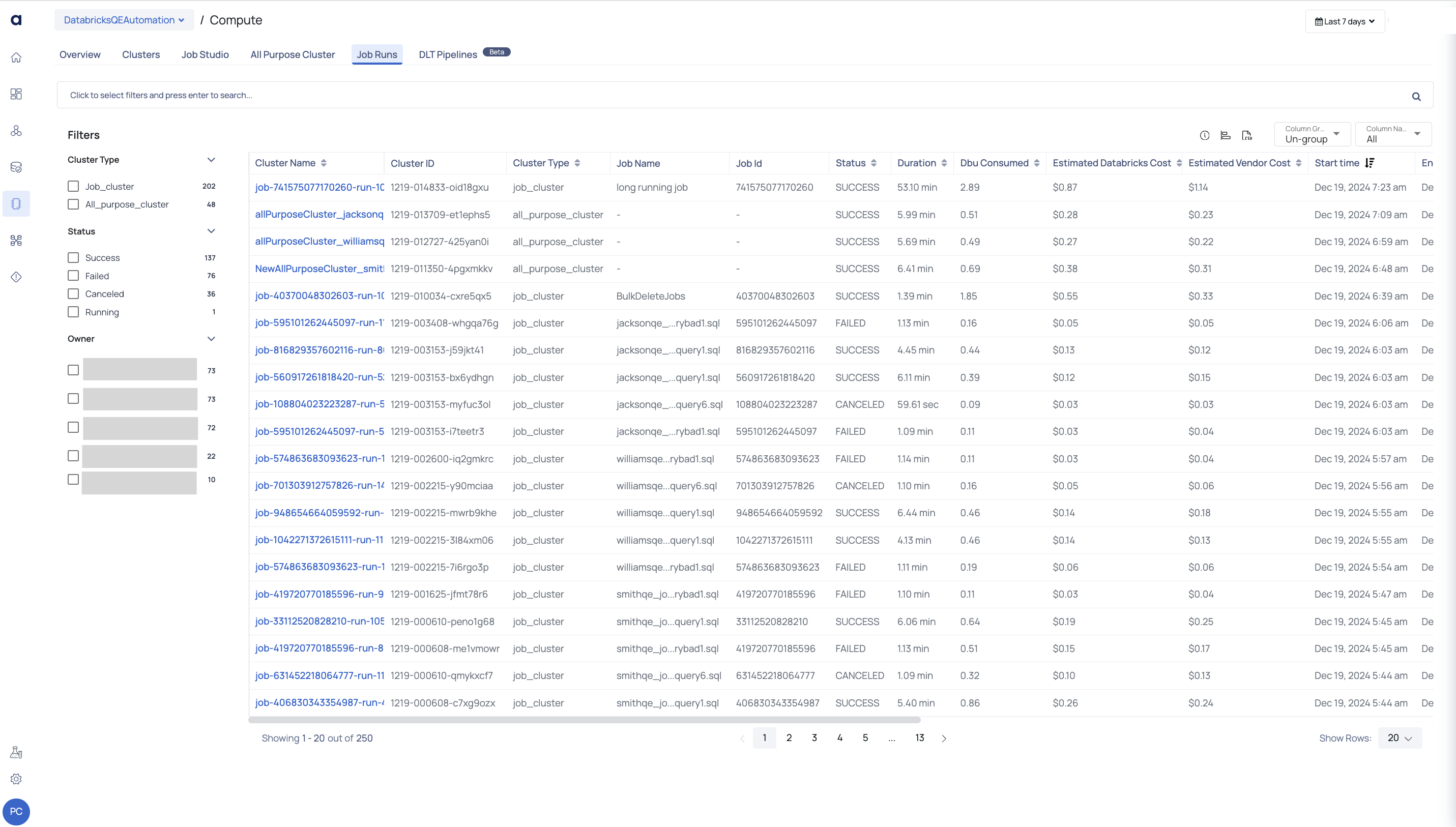Image resolution: width=1456 pixels, height=827 pixels.
Task: Open job-40370048302603-run link
Action: [x=319, y=296]
